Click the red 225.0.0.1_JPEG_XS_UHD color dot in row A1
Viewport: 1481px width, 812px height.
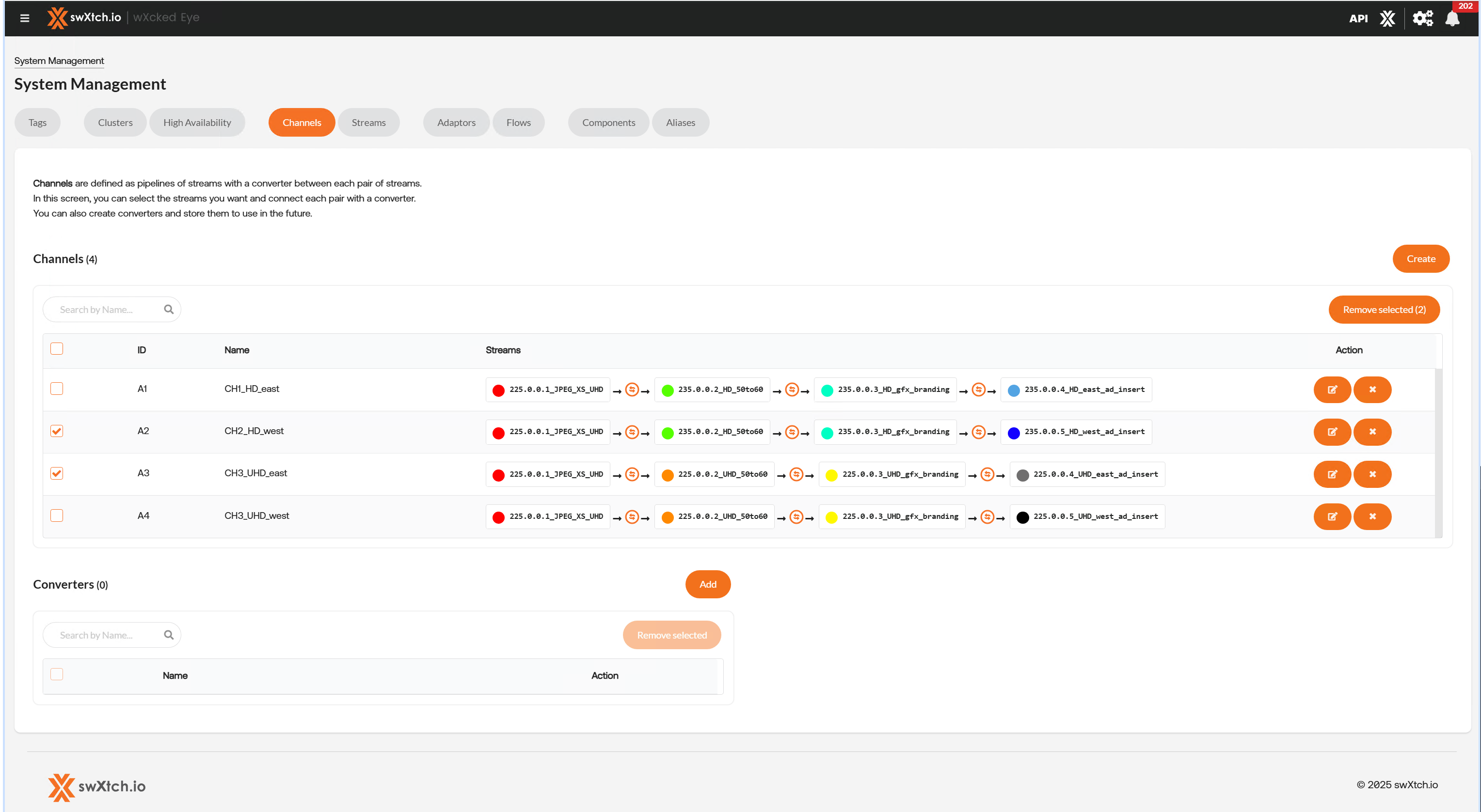[498, 390]
